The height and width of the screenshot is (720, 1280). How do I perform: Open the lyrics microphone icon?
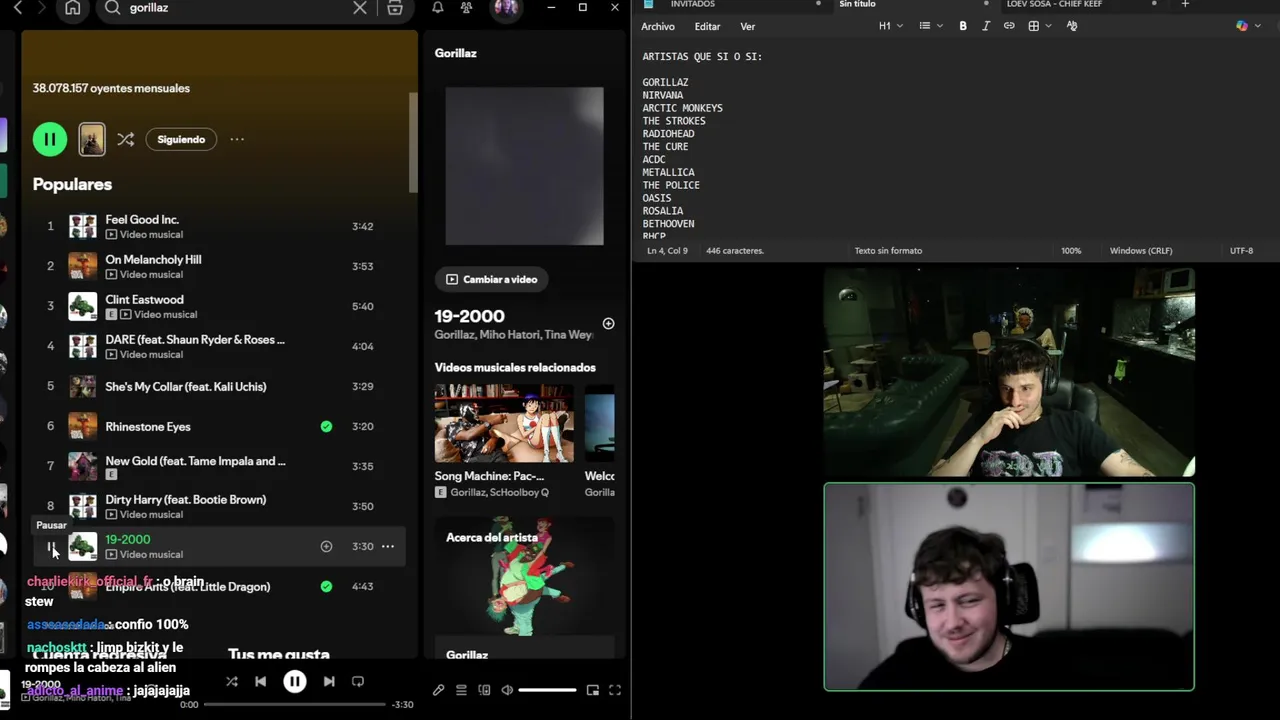[x=438, y=690]
